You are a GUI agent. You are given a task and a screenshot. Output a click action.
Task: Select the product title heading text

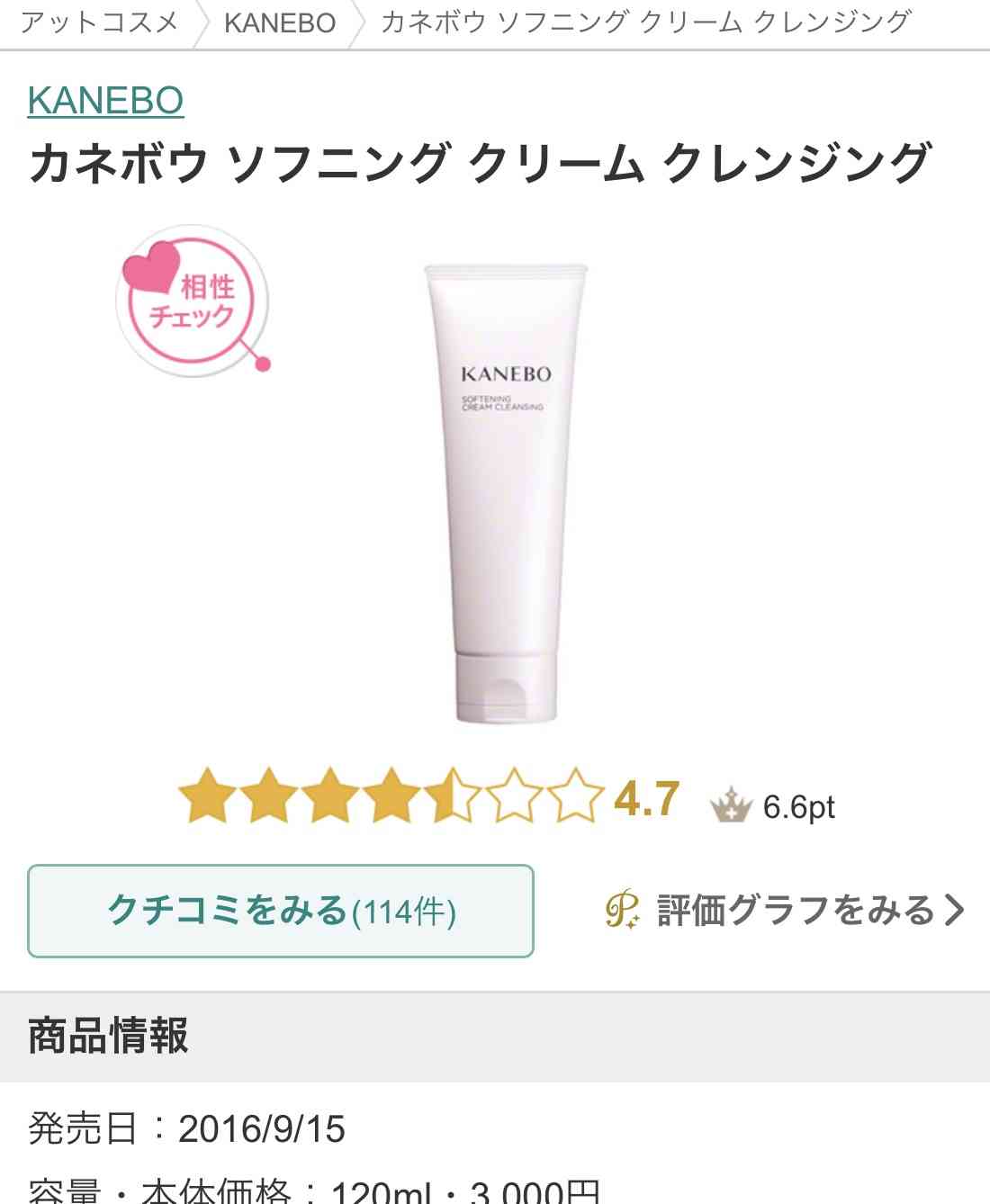479,163
